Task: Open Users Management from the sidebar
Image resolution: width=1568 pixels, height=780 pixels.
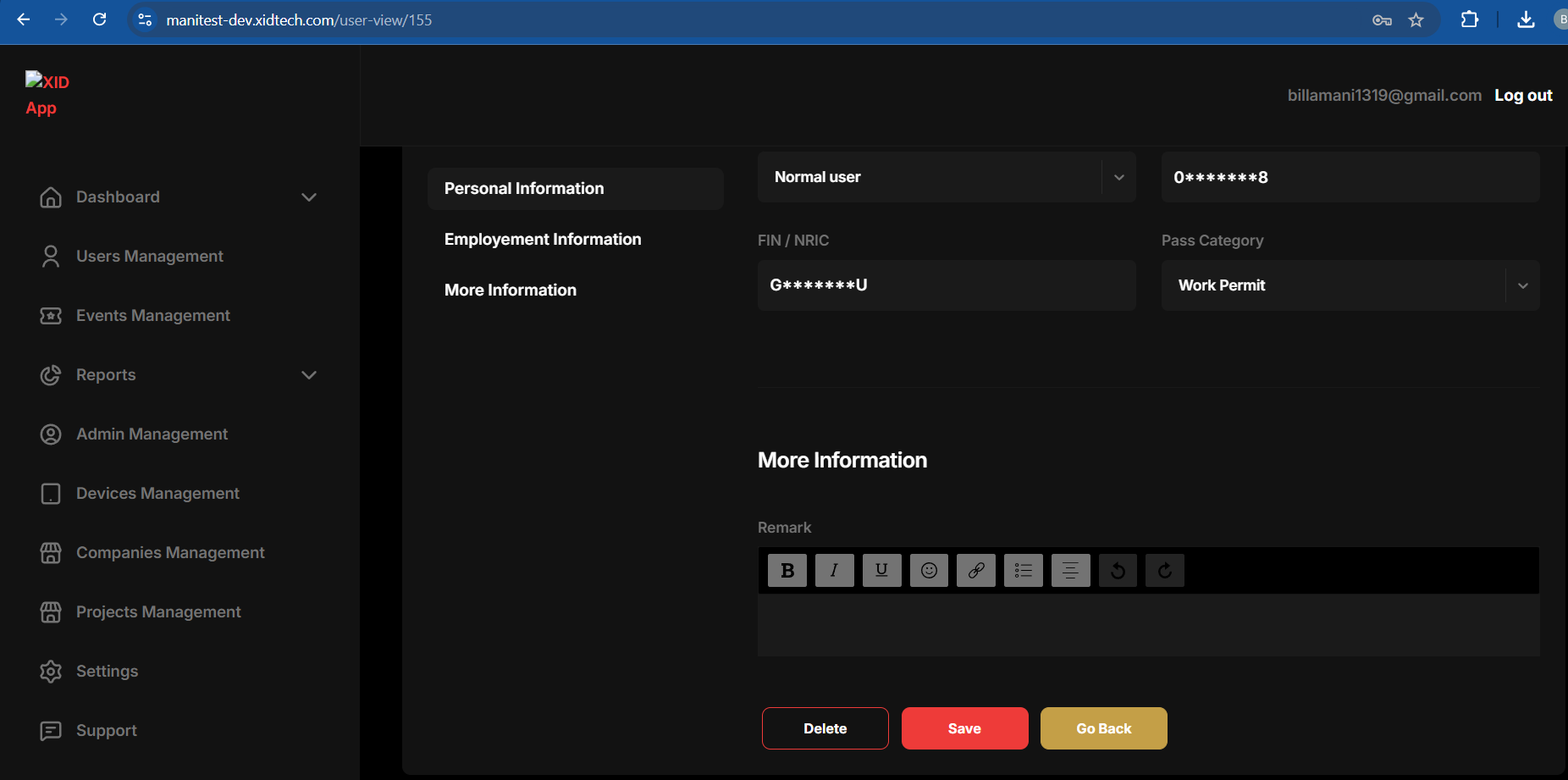Action: coord(150,257)
